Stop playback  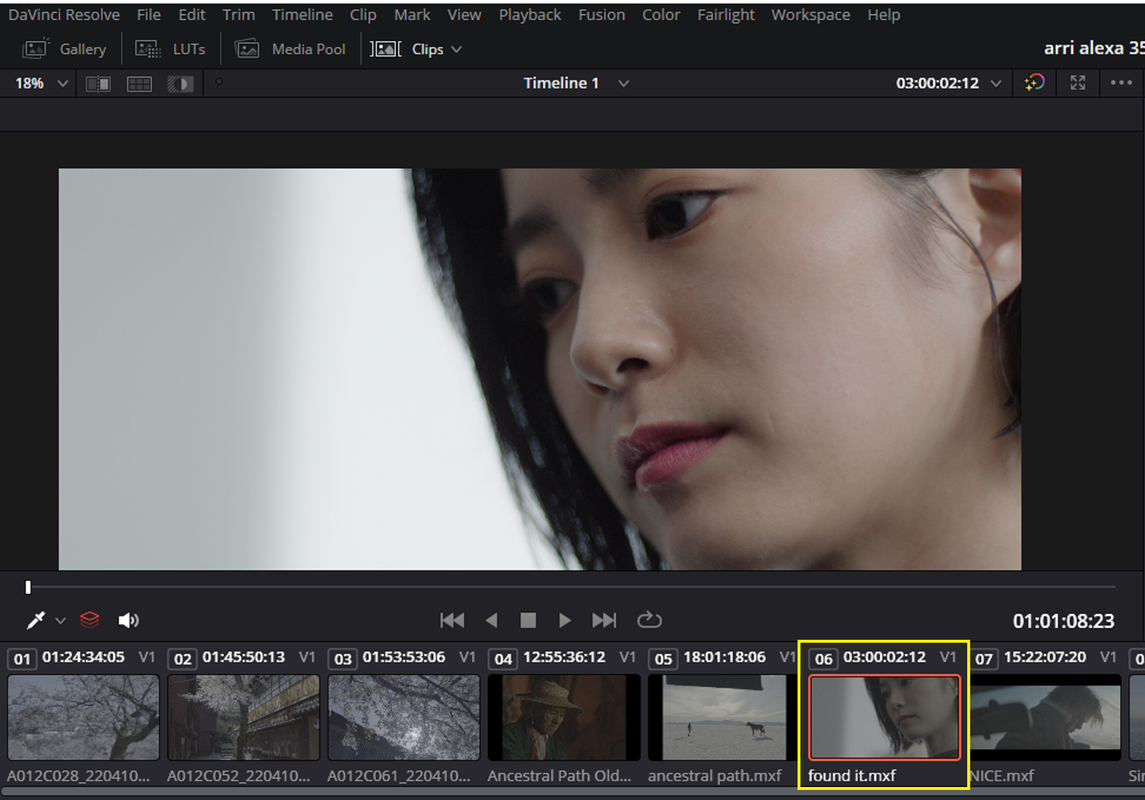click(x=528, y=620)
